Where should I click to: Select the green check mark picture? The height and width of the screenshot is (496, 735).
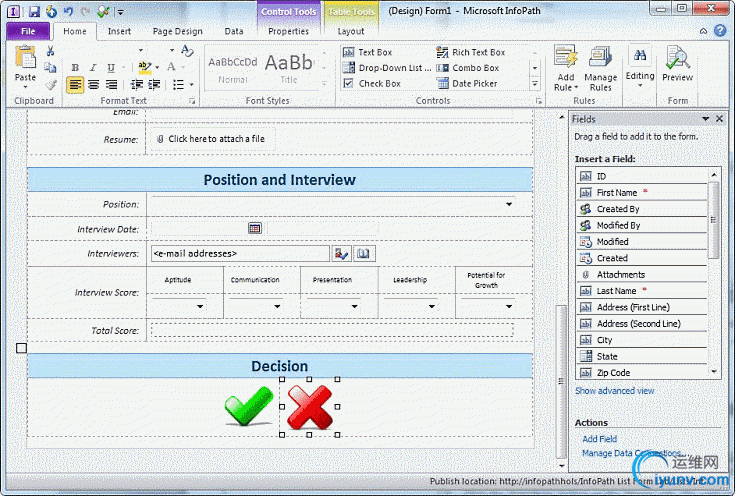click(x=248, y=406)
